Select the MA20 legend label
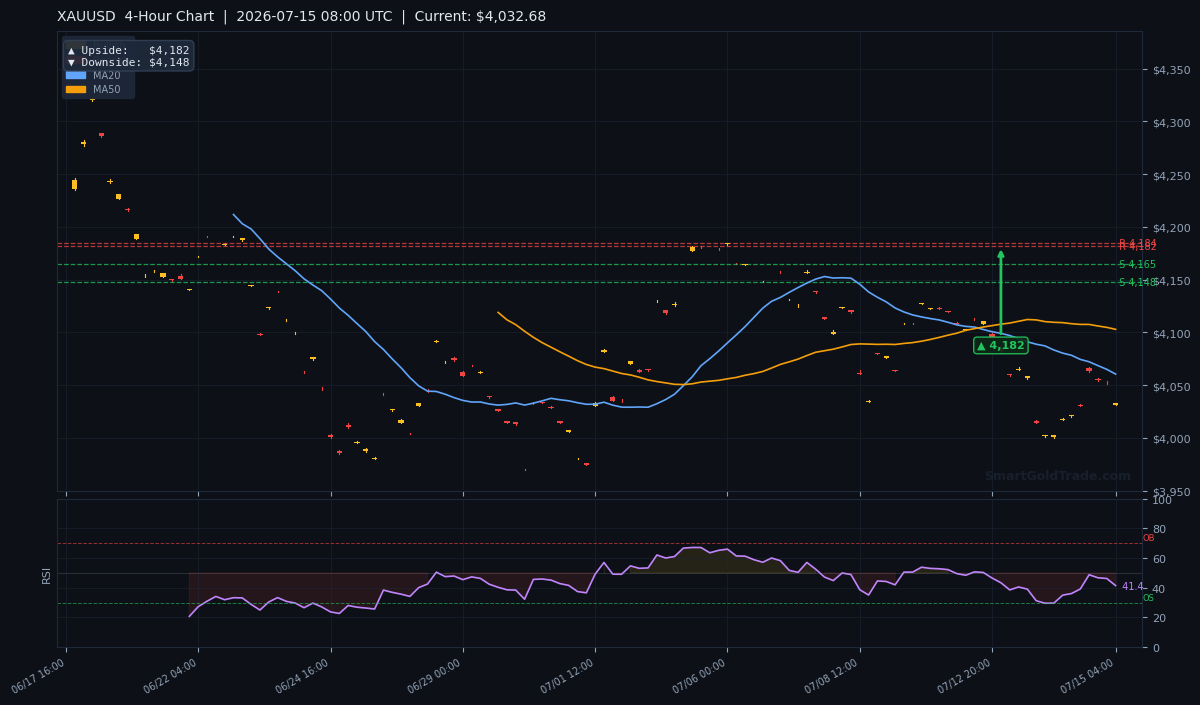Image resolution: width=1200 pixels, height=705 pixels. [x=107, y=75]
